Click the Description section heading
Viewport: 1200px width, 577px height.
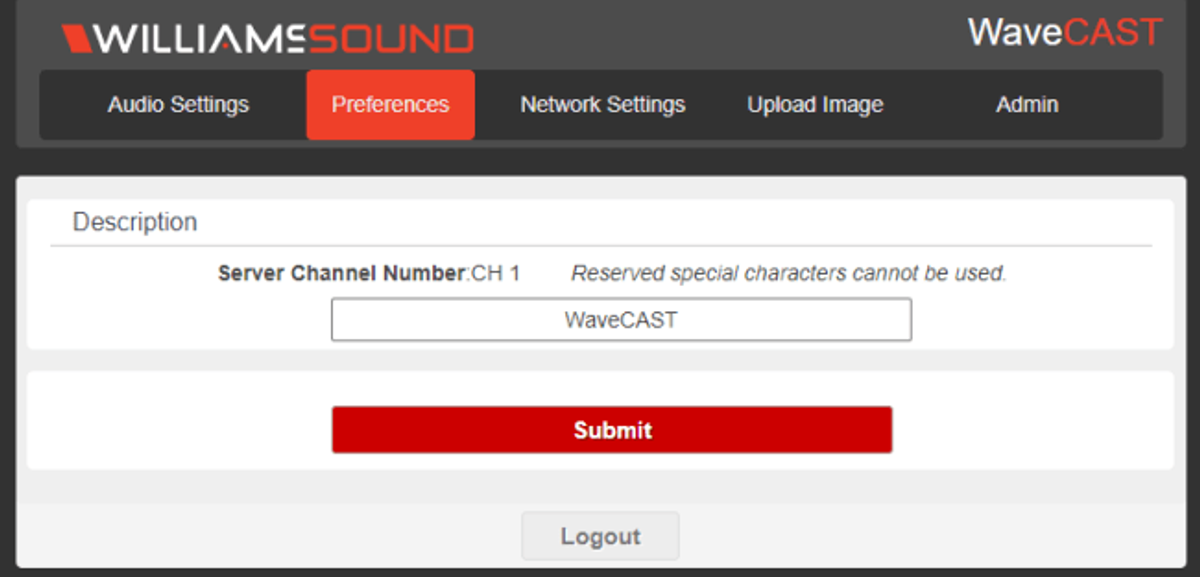[133, 222]
